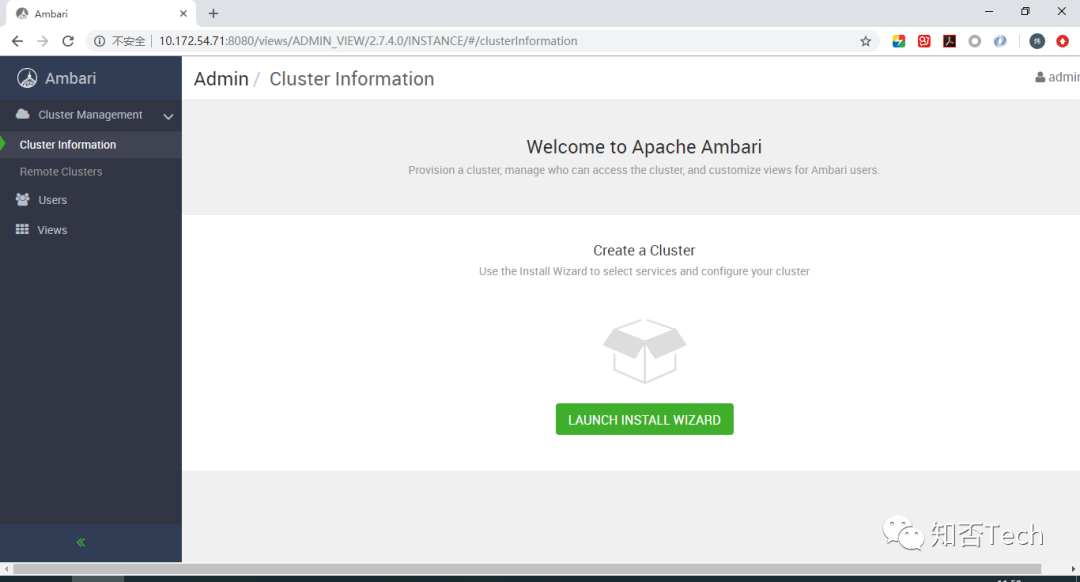The height and width of the screenshot is (582, 1080).
Task: Open the browser profile avatar
Action: point(1037,41)
